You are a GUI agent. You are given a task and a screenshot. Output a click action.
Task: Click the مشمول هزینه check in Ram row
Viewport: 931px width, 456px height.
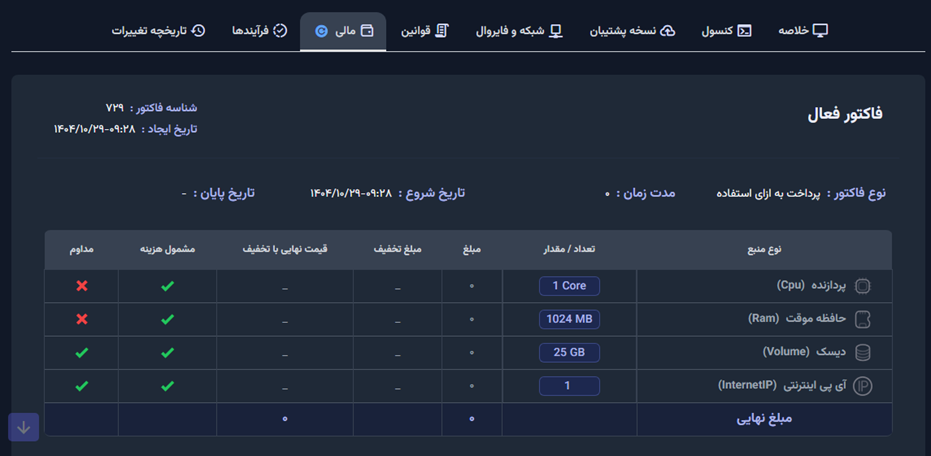(167, 319)
